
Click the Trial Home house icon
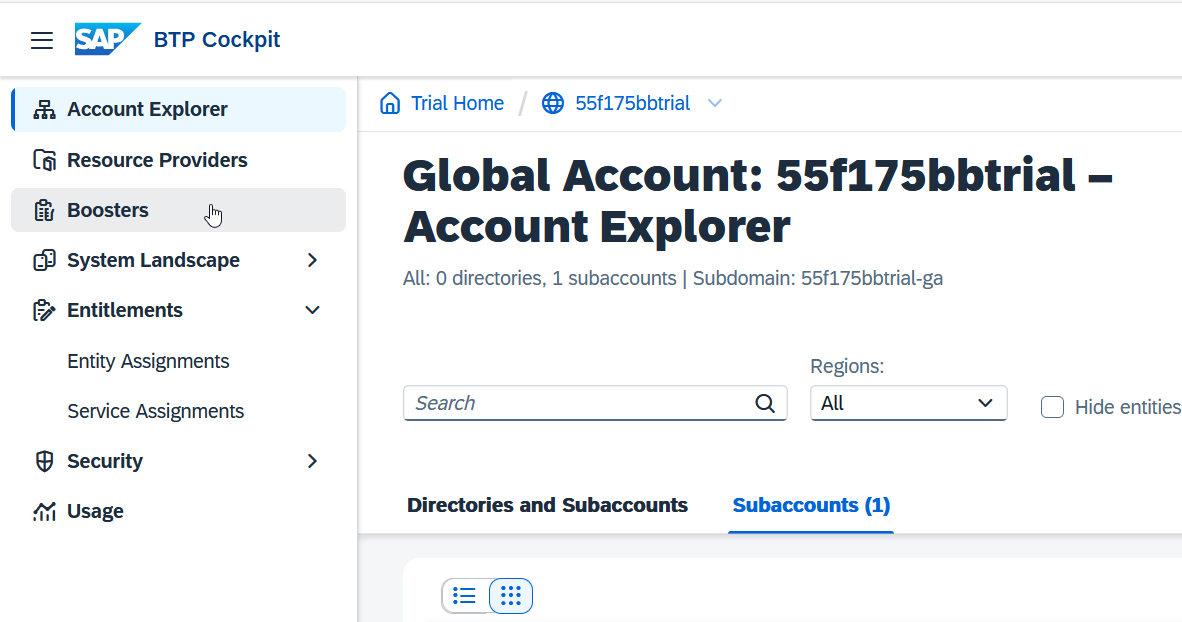pos(390,103)
